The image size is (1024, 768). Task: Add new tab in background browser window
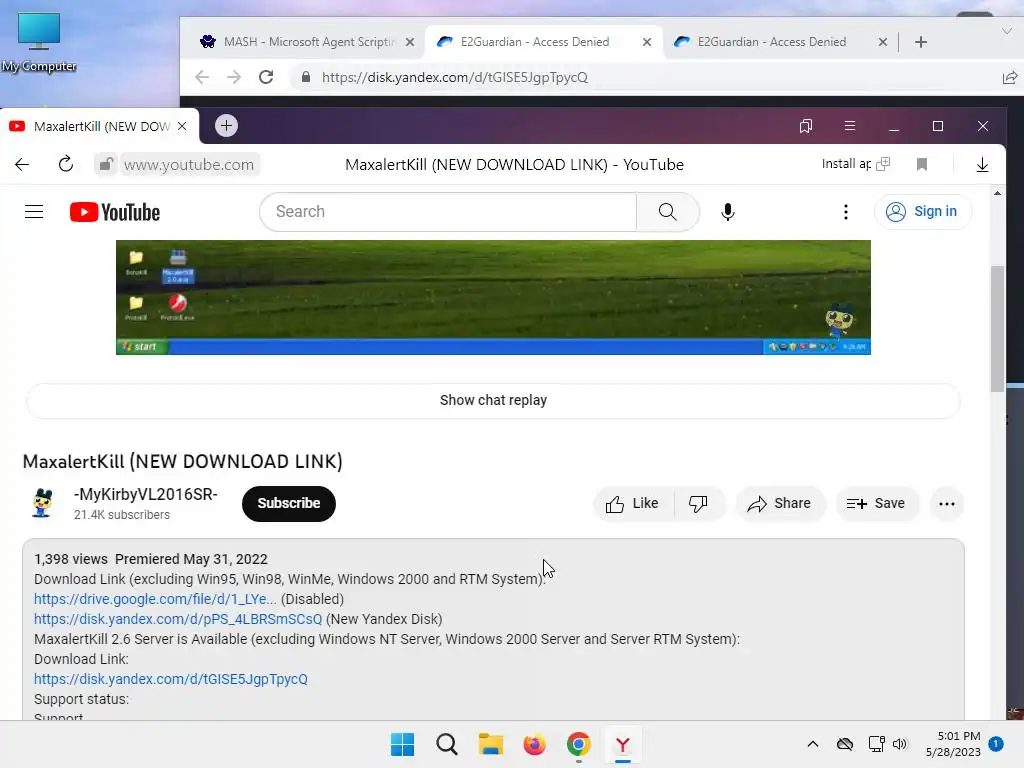click(921, 42)
